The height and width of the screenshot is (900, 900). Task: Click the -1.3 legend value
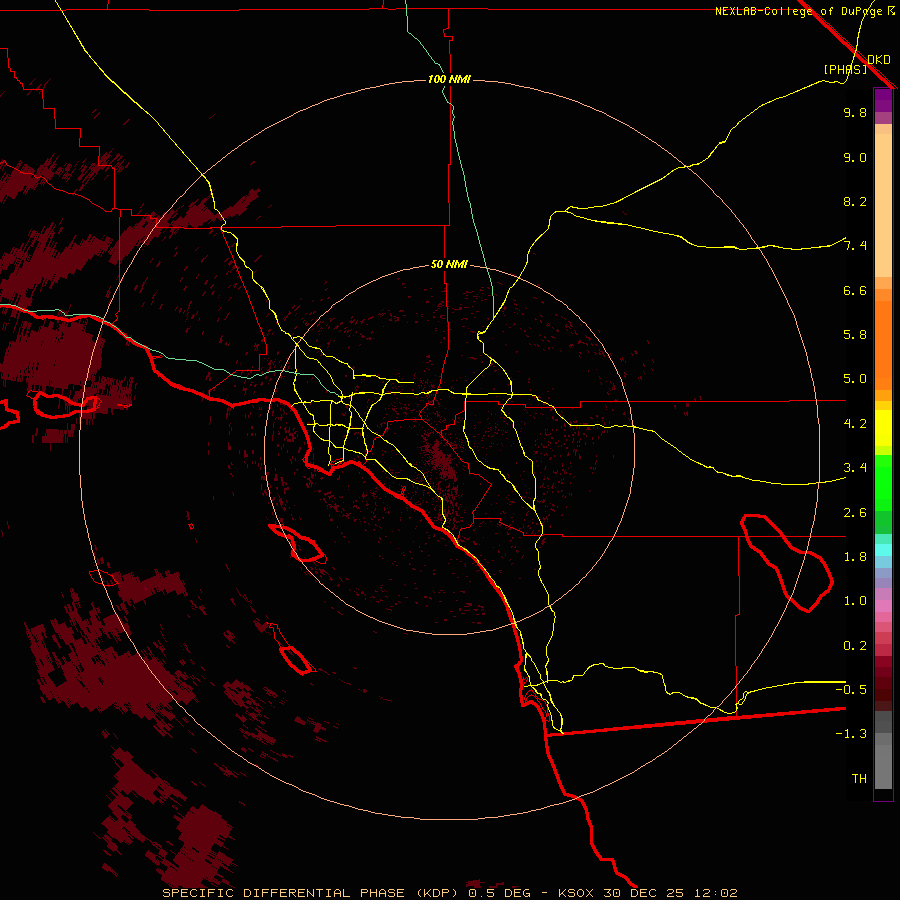coord(851,734)
